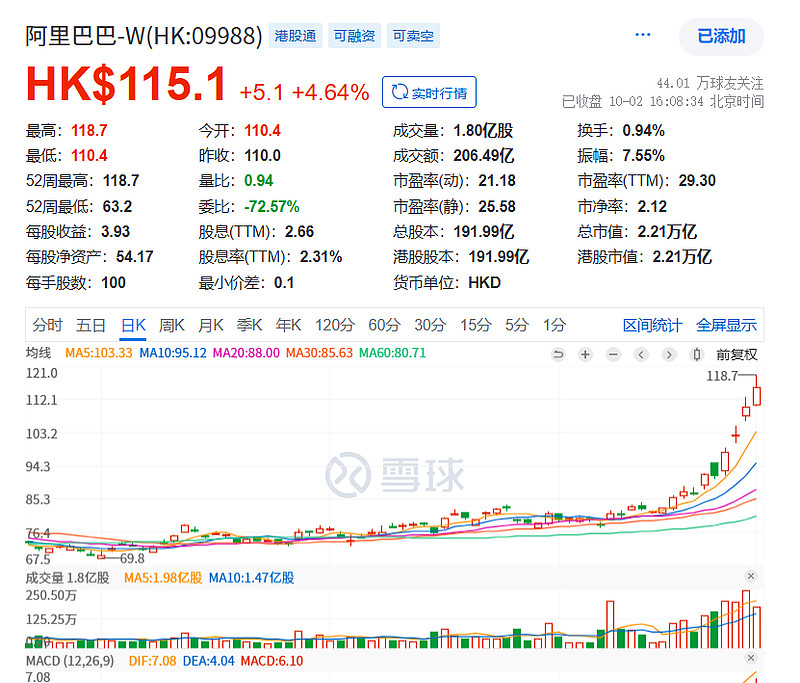The height and width of the screenshot is (683, 800).
Task: Click the stock title 阿里巴巴-W(HK:09988)
Action: coord(144,36)
